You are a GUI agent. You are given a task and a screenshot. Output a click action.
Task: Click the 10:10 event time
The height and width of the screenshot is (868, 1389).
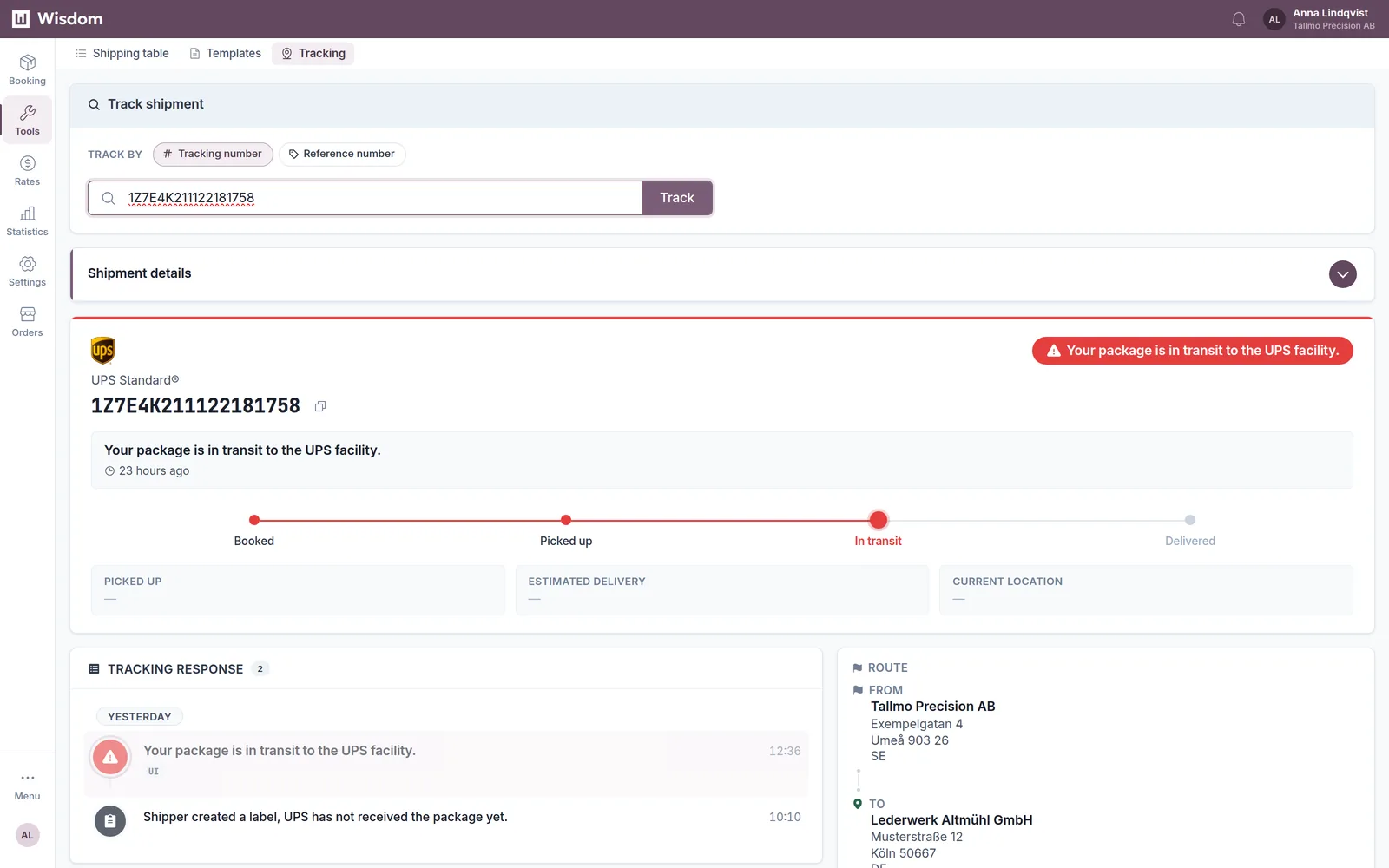(x=785, y=817)
